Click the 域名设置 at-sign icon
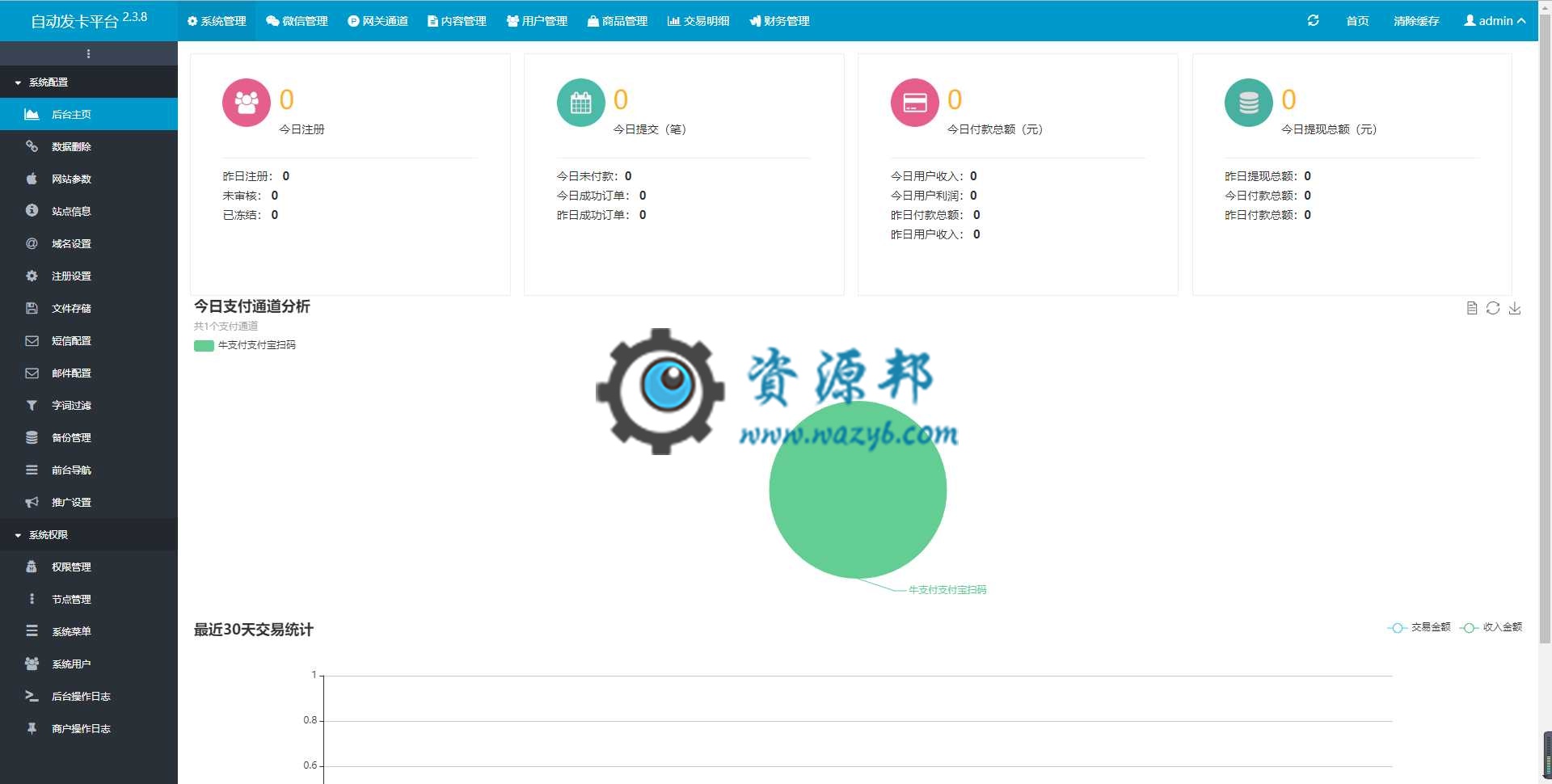Viewport: 1552px width, 784px height. [x=32, y=243]
